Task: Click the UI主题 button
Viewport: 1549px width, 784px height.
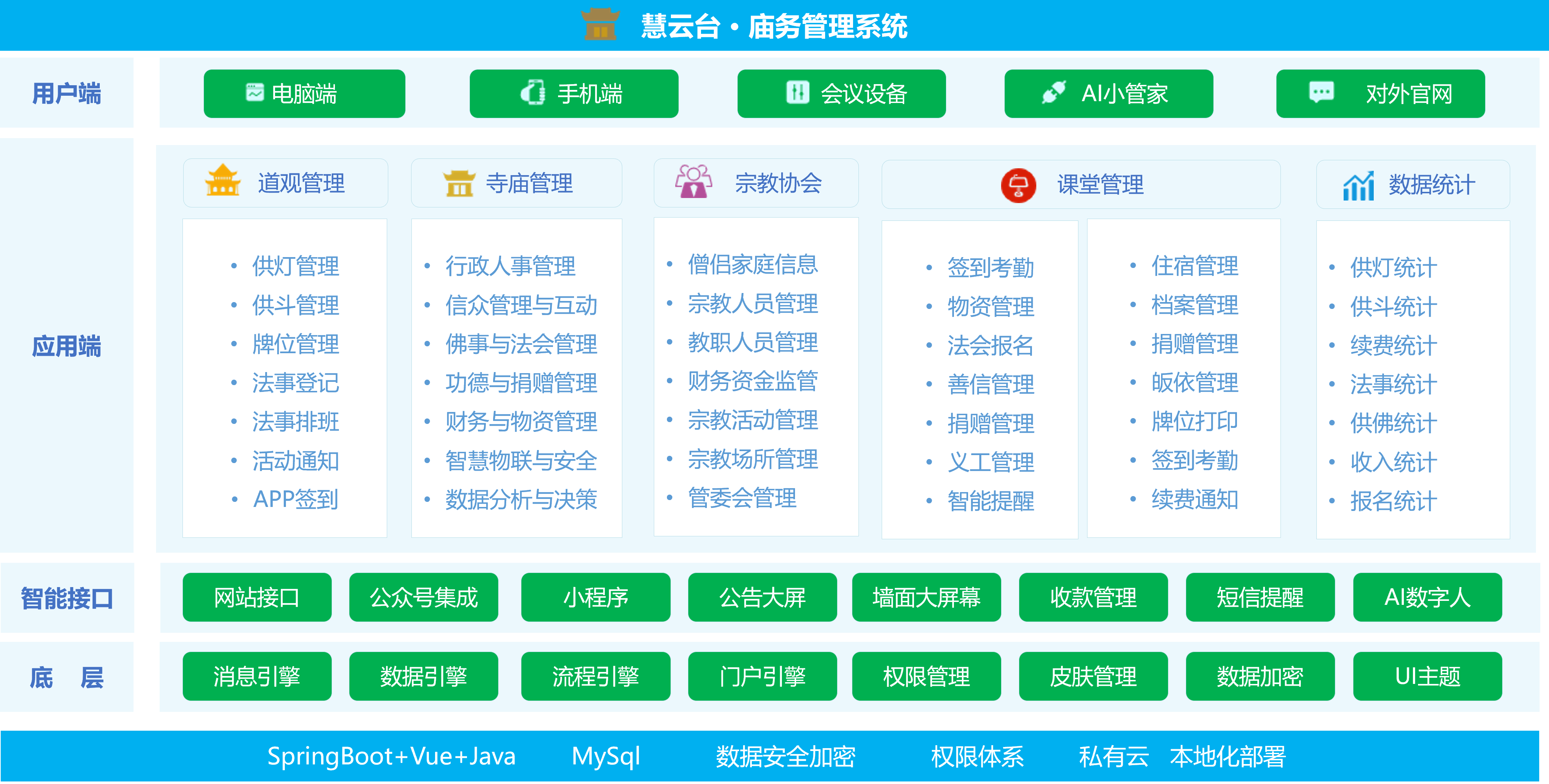Action: (1427, 676)
